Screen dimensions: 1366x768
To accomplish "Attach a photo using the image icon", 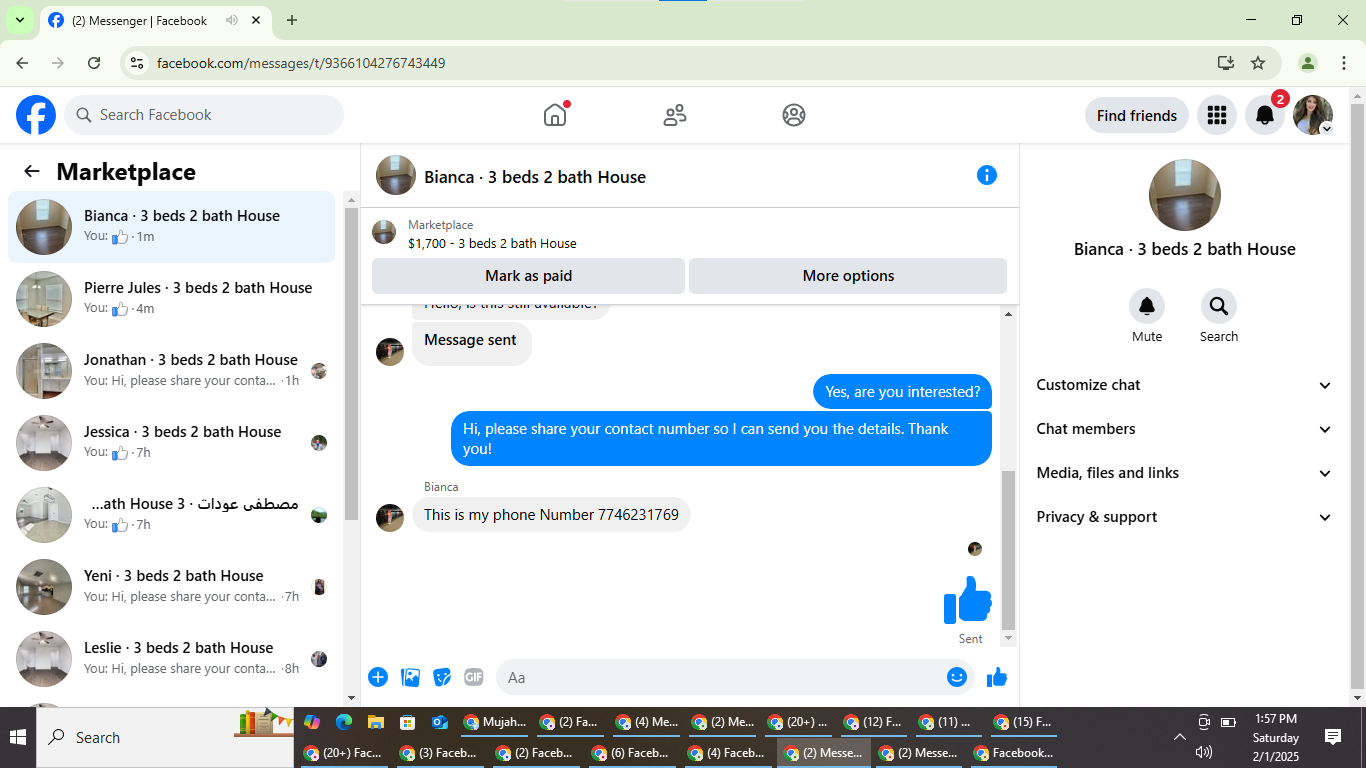I will tap(410, 677).
